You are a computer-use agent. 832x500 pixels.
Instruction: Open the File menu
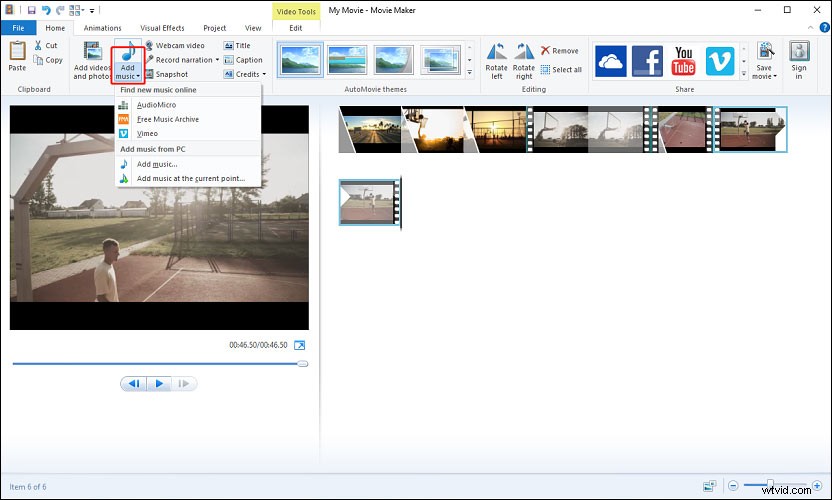[x=18, y=28]
